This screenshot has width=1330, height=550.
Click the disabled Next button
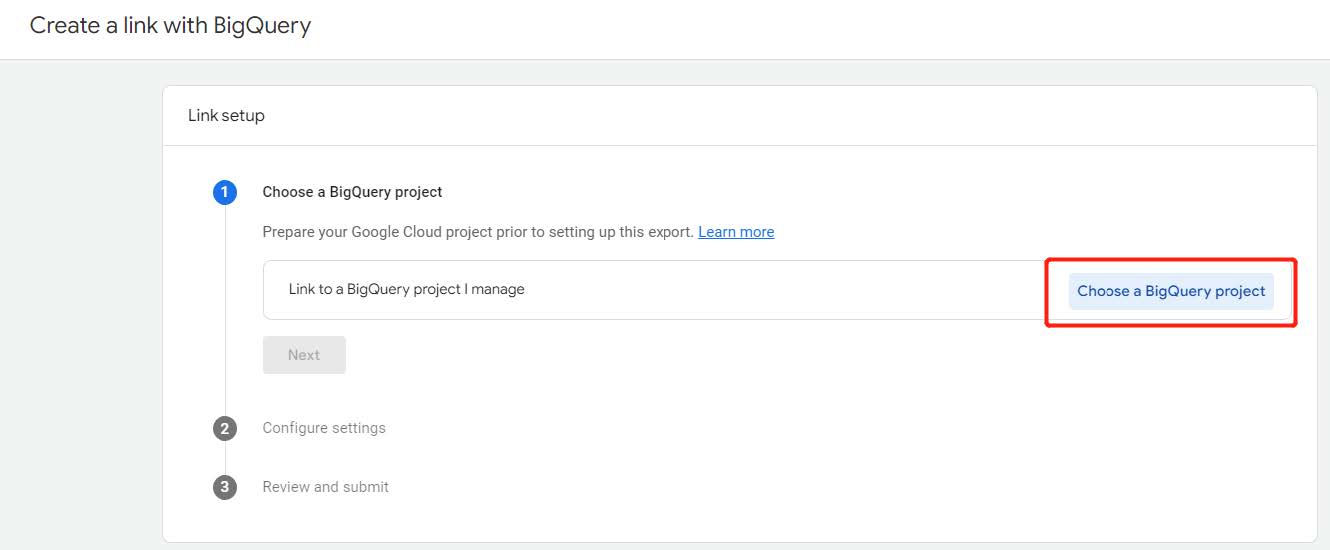pos(304,355)
